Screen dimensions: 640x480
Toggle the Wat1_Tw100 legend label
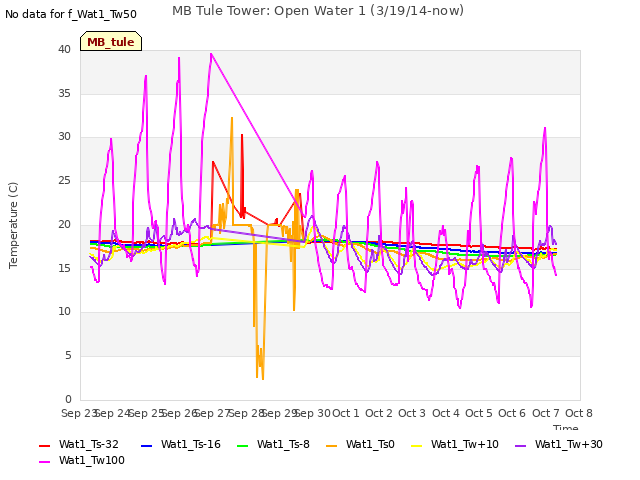[92, 460]
